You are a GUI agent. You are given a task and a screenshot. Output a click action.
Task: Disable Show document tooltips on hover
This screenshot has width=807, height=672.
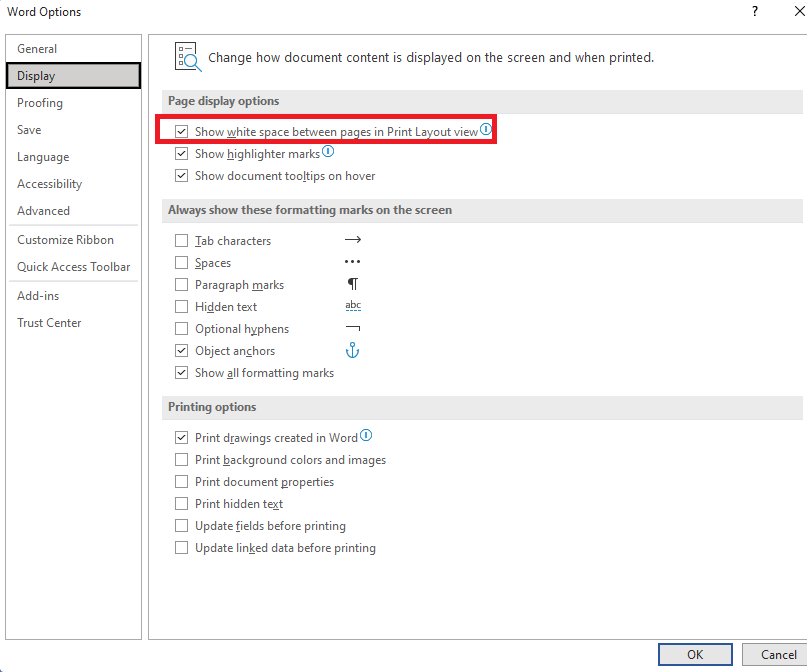[181, 176]
